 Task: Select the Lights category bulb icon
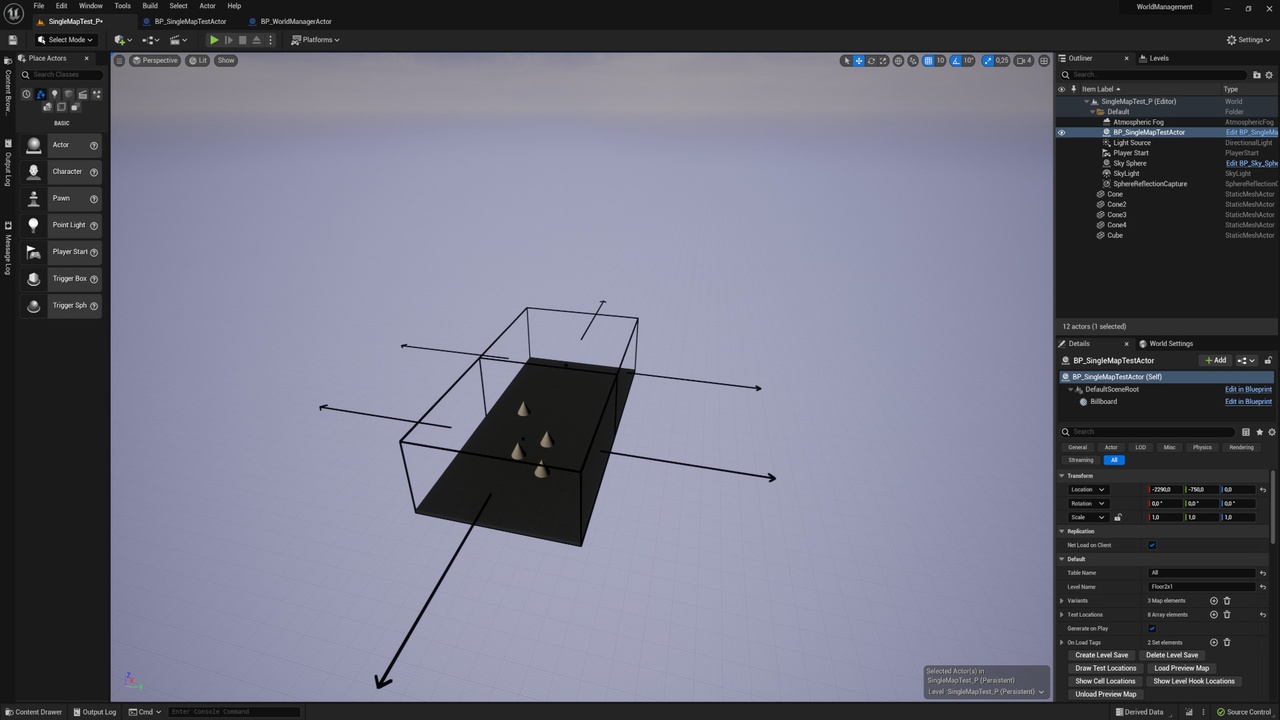(55, 94)
